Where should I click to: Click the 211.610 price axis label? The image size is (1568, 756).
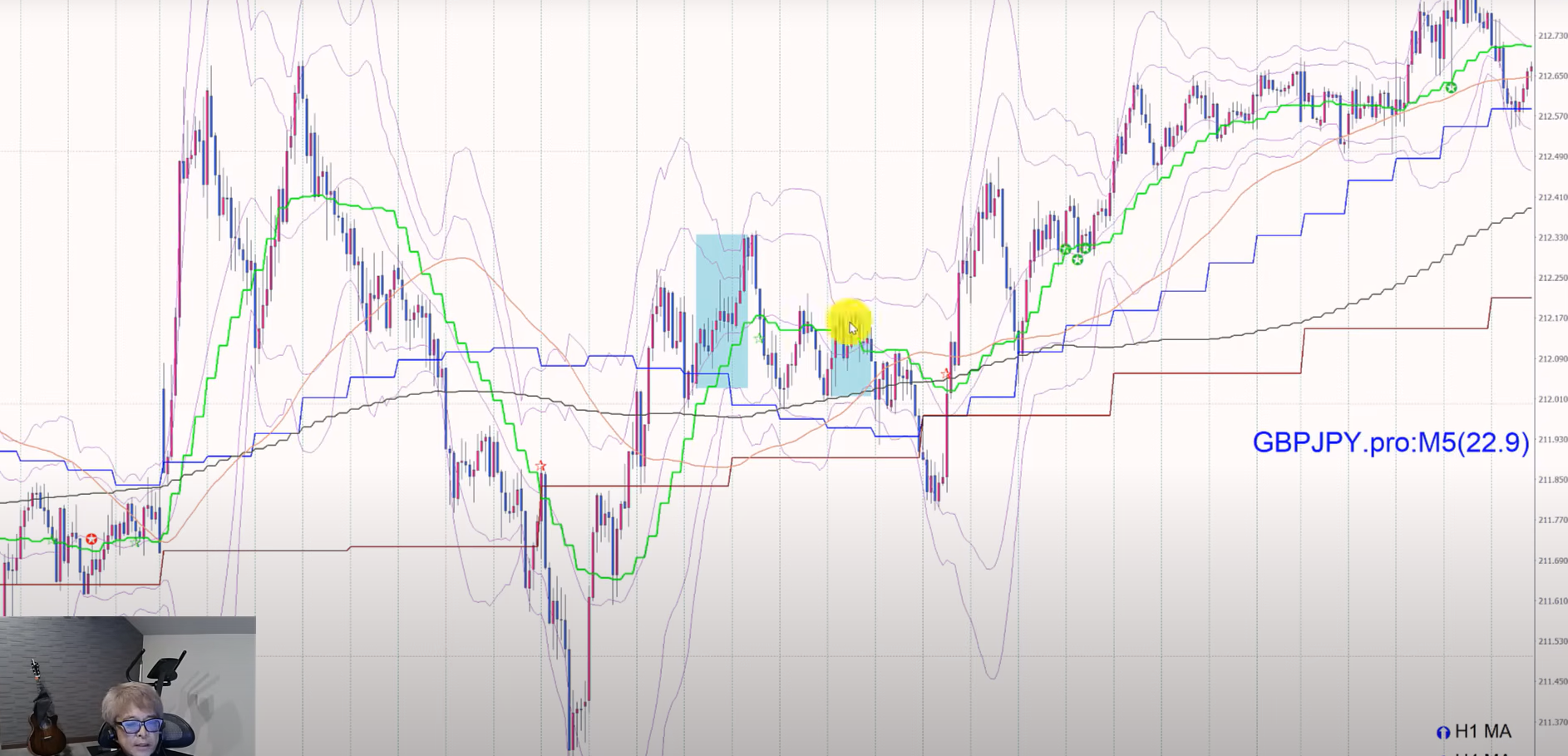(1552, 600)
